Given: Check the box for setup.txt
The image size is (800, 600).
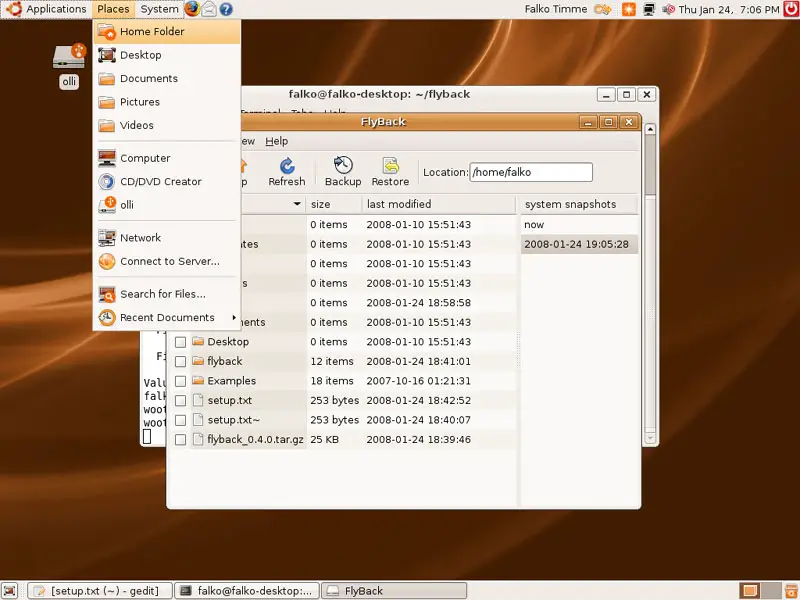Looking at the screenshot, I should click(180, 401).
